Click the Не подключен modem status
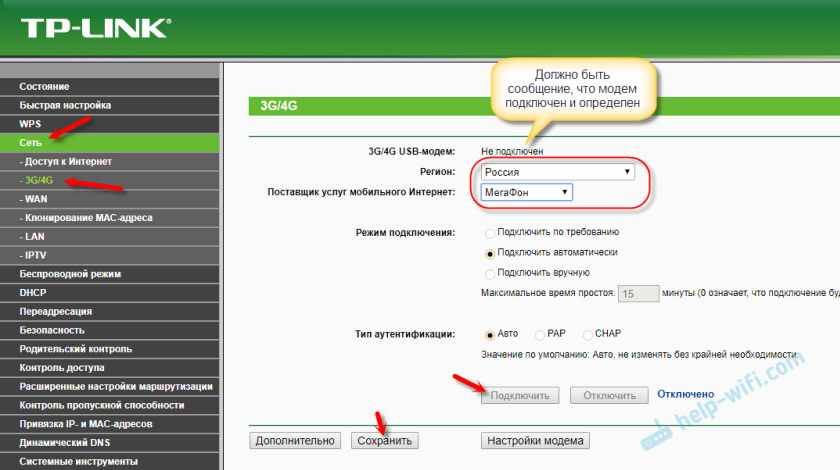 512,152
